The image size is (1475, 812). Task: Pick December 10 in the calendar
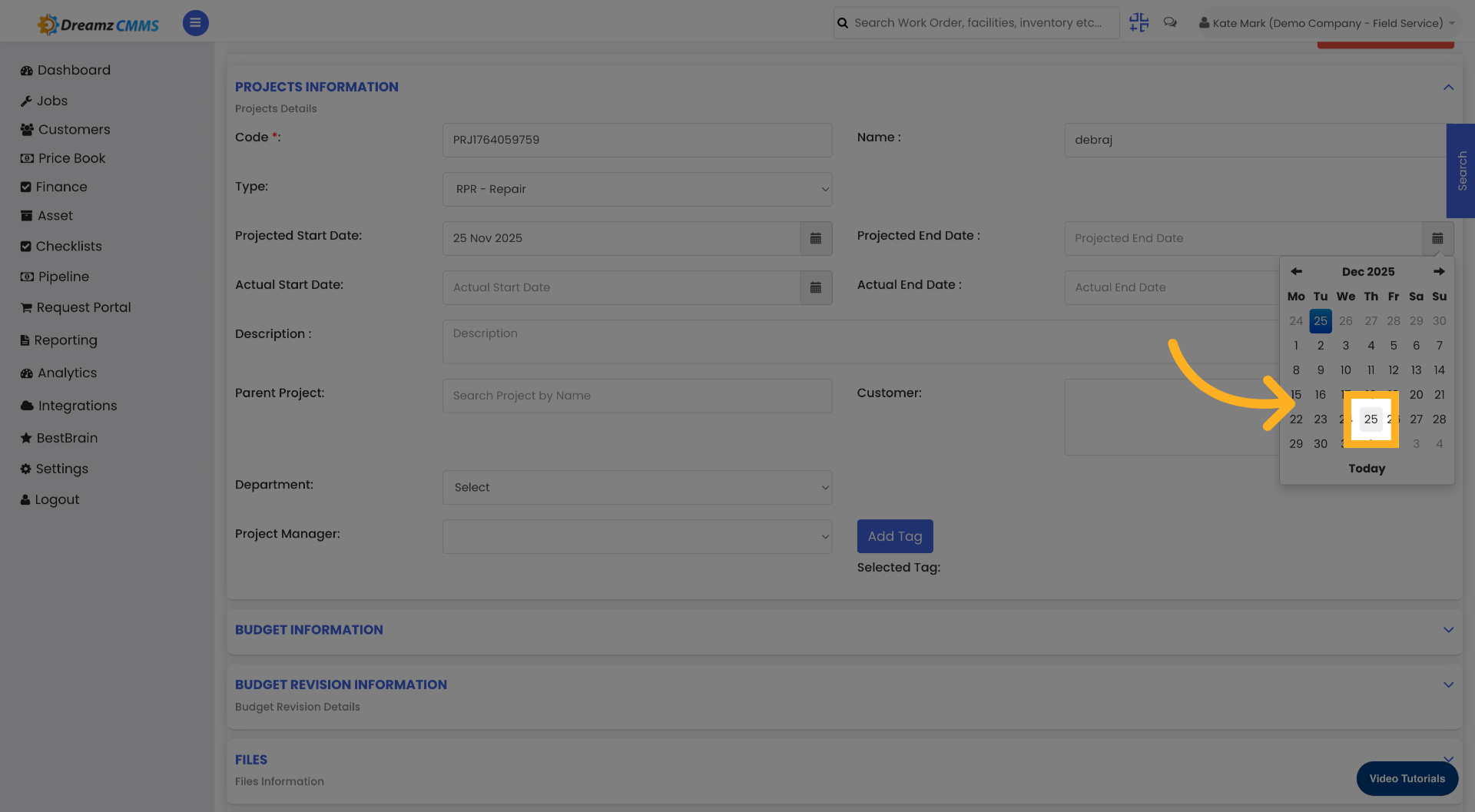[1345, 370]
